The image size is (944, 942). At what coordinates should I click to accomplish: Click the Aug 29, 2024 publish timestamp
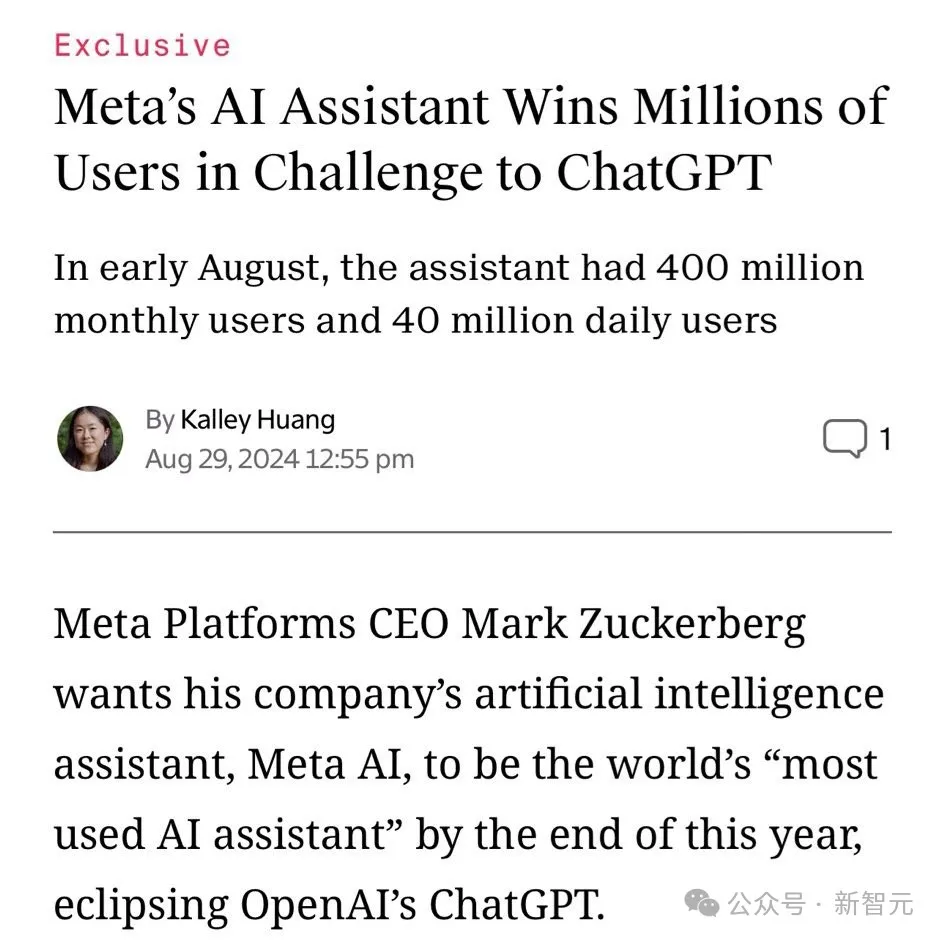pos(279,459)
